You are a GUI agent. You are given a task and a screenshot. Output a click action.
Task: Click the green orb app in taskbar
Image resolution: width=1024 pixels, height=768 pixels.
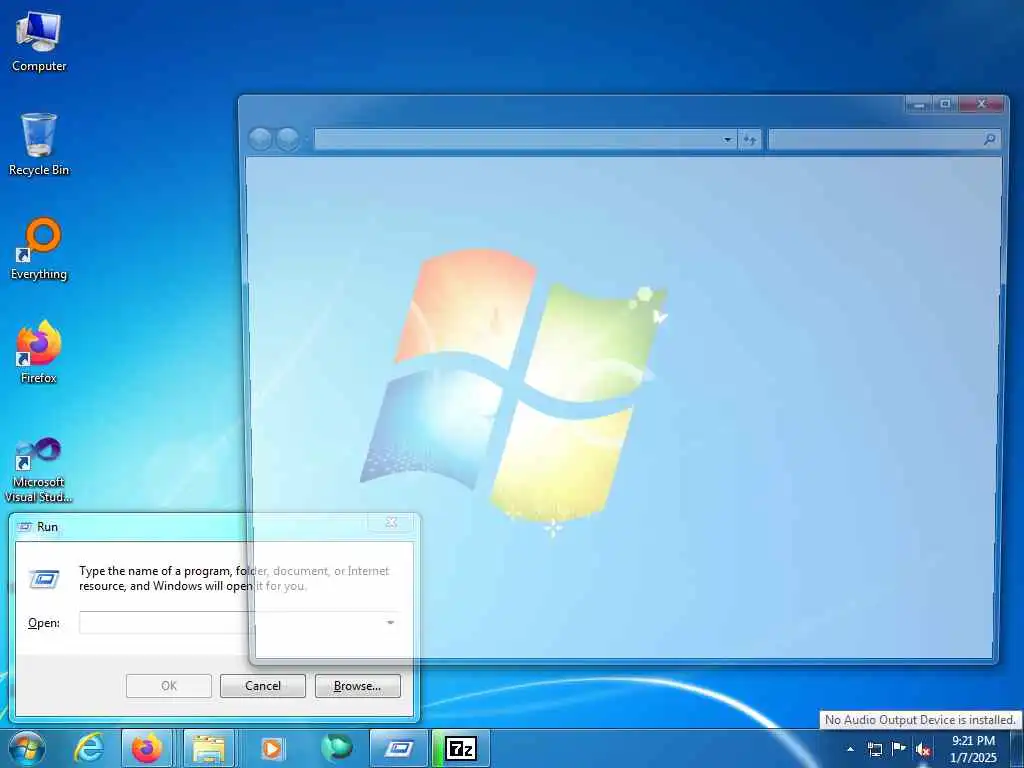(337, 748)
